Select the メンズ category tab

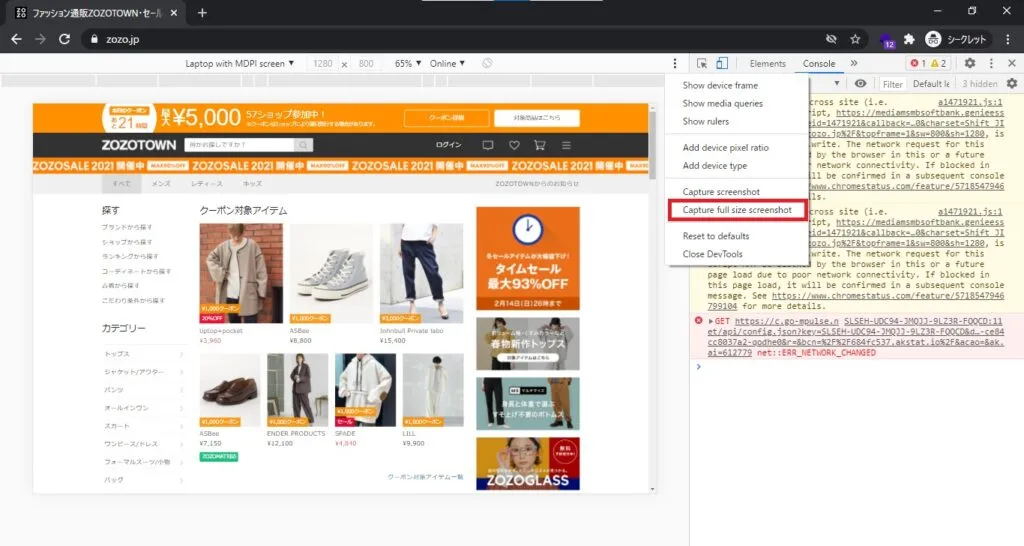161,184
